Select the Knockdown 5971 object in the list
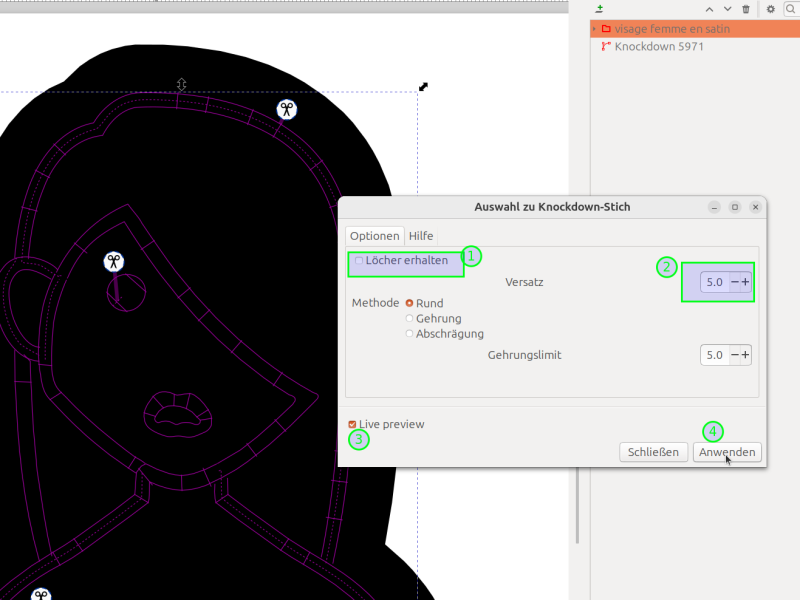This screenshot has height=600, width=800. 660,47
